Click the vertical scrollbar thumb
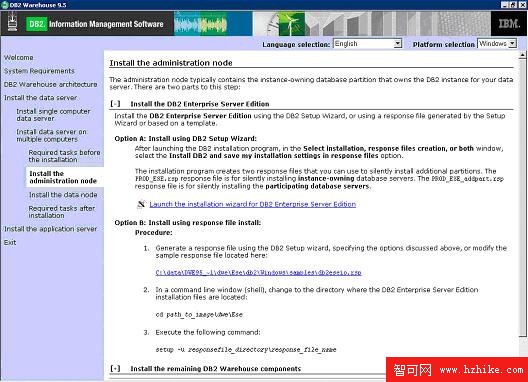Screen dimensions: 528x382 click(x=522, y=197)
